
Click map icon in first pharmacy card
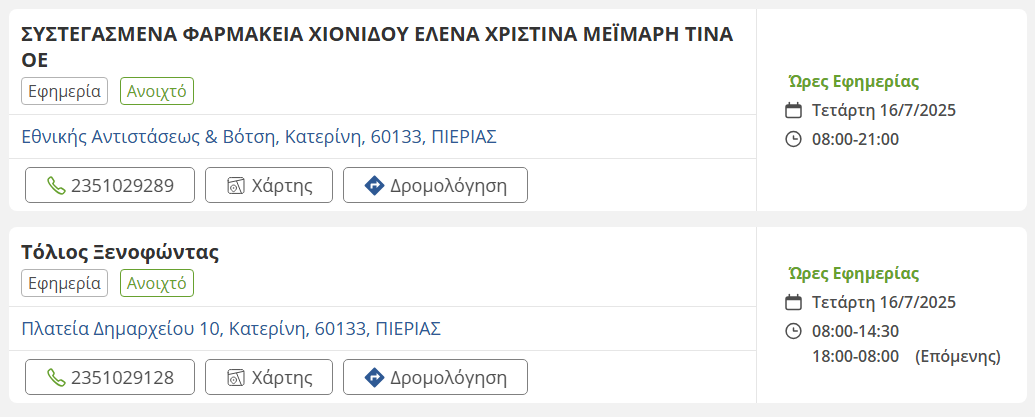(x=236, y=185)
